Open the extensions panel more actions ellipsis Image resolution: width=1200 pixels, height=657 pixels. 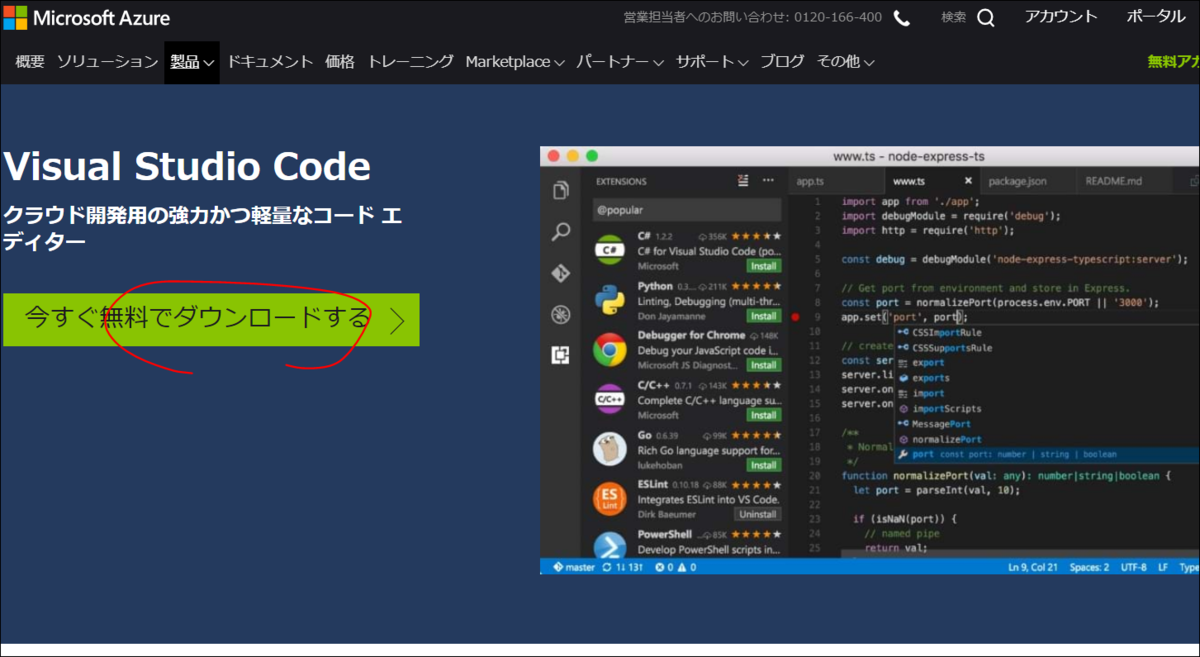coord(768,181)
